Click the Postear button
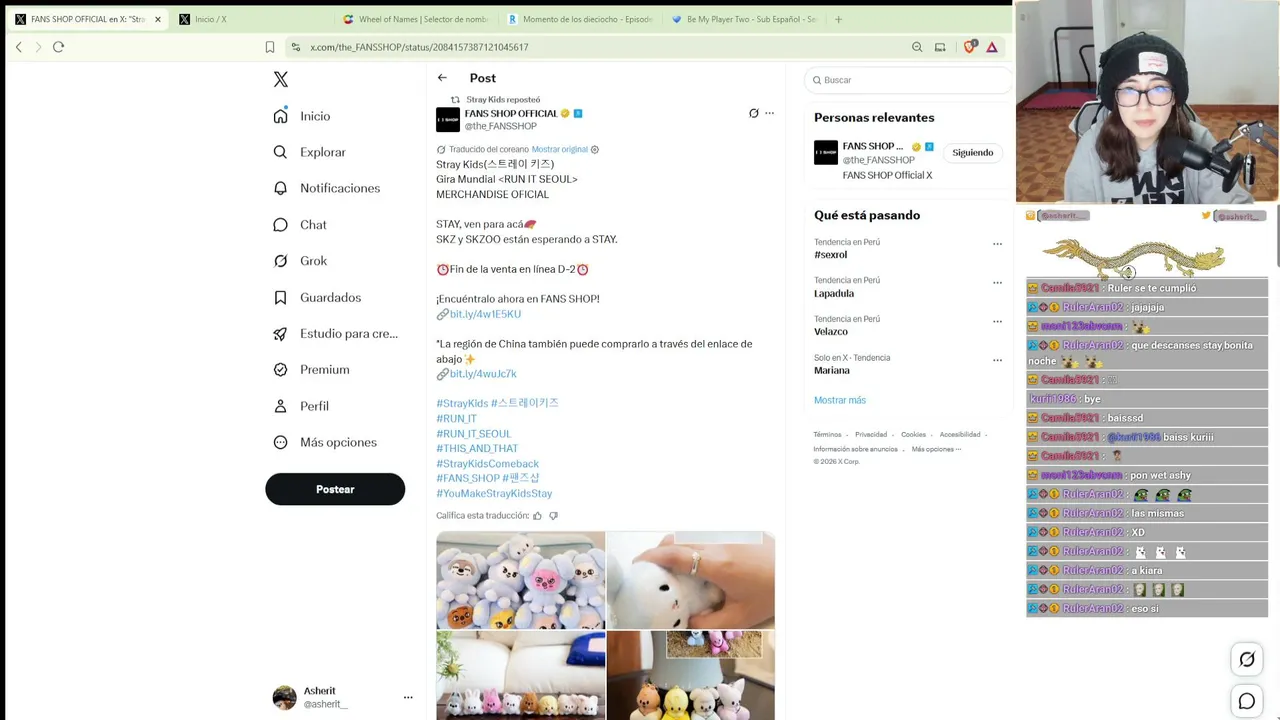 click(335, 489)
